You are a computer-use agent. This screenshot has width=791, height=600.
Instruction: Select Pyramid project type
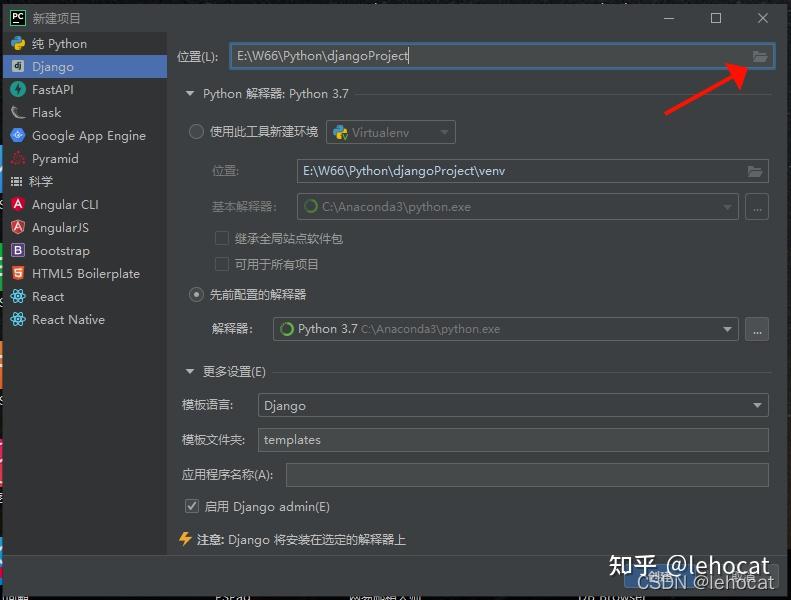85,159
